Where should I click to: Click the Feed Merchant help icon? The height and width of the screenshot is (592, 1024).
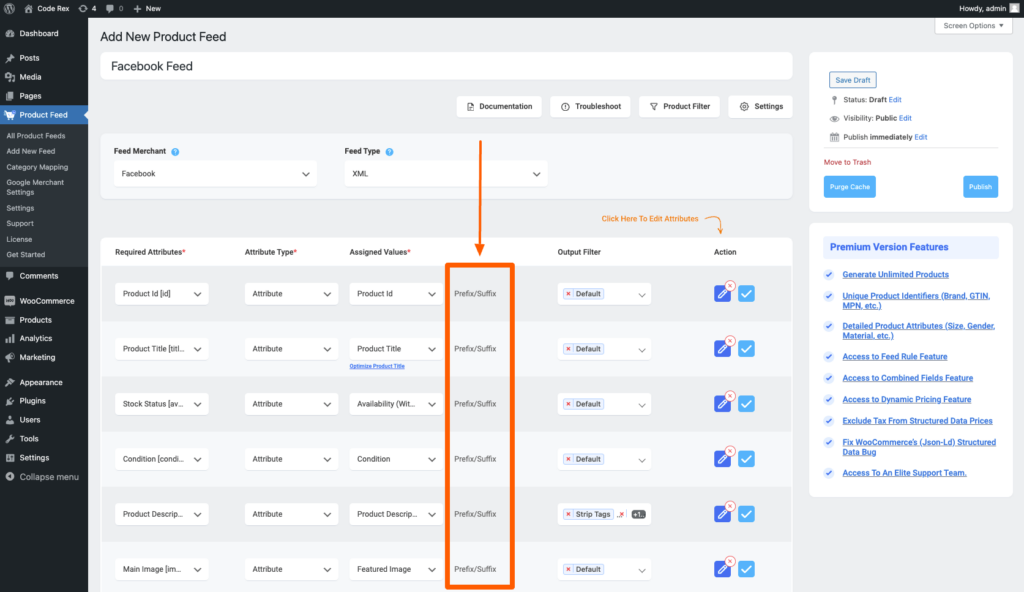click(x=175, y=152)
